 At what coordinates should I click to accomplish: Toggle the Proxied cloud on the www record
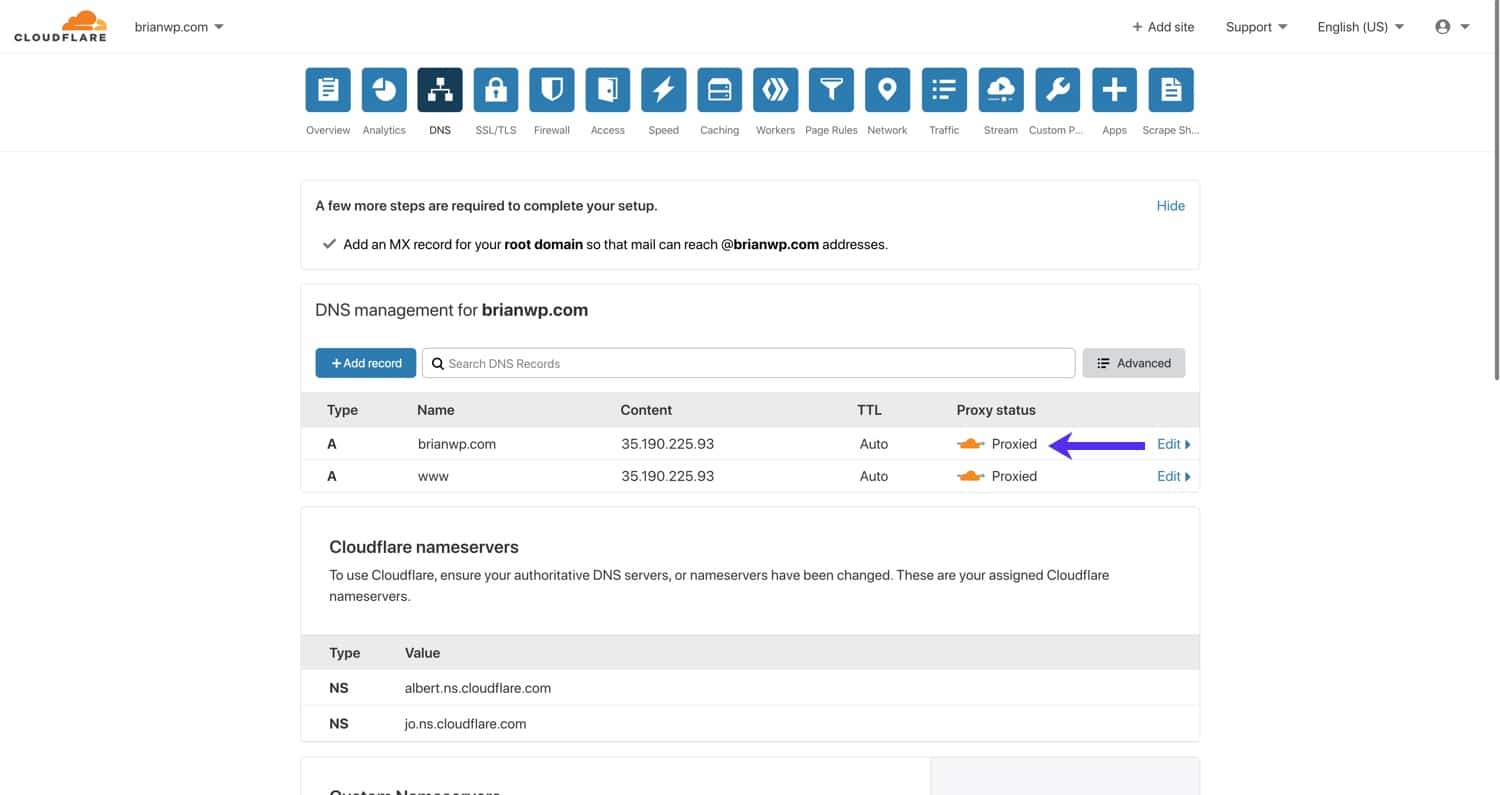(971, 476)
